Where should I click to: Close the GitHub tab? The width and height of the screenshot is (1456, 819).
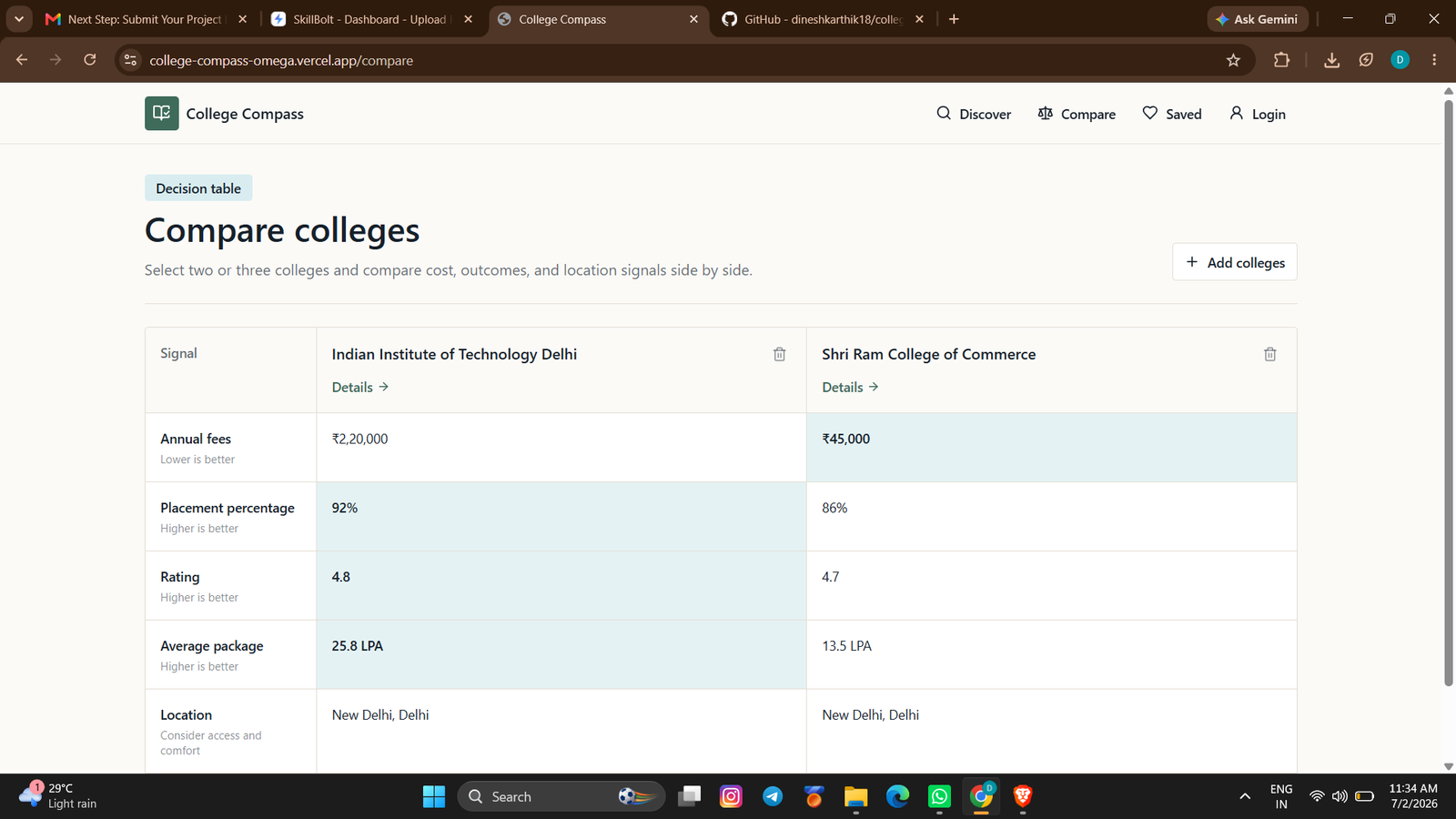click(919, 19)
